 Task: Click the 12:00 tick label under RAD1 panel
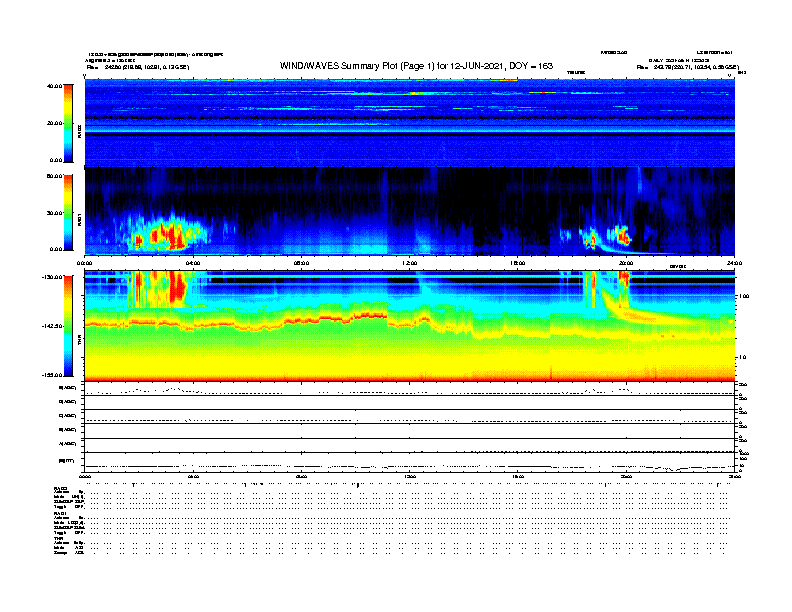pos(409,263)
